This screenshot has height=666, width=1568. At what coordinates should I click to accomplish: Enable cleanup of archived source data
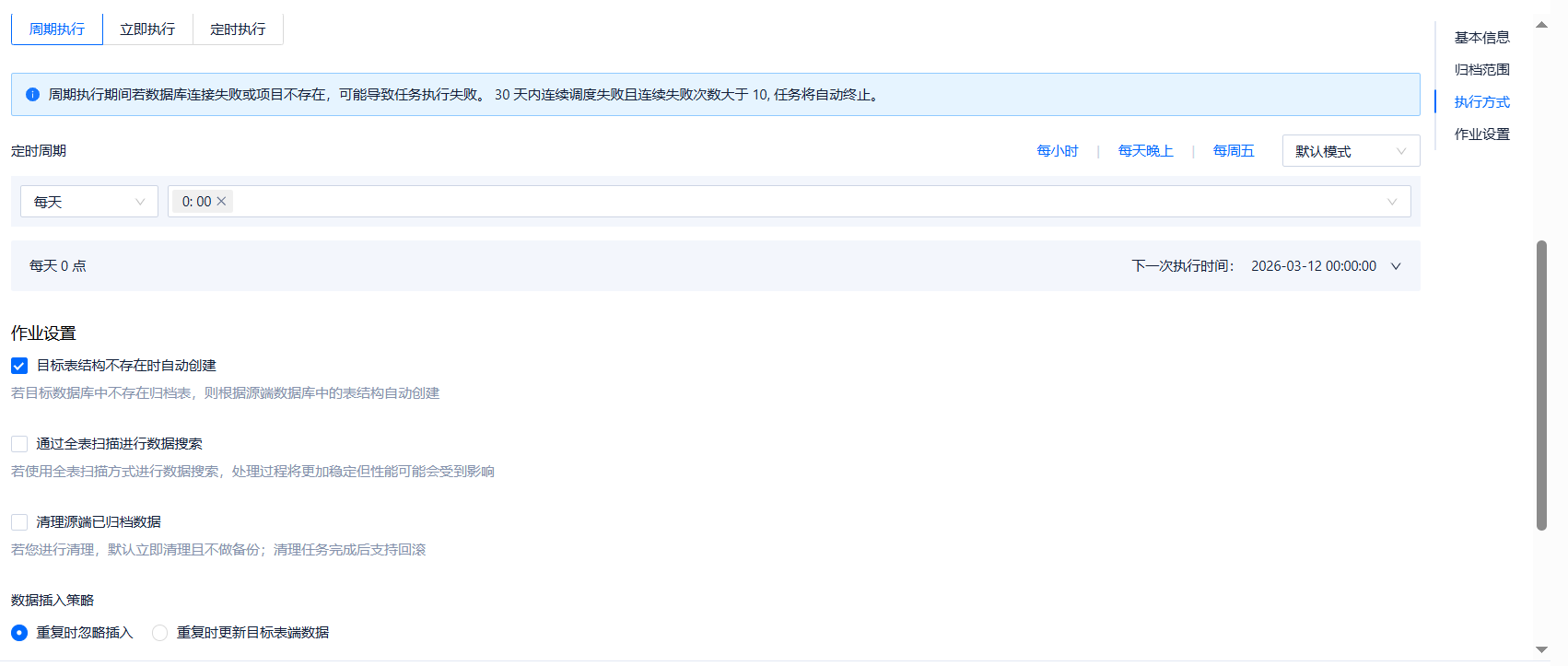click(x=19, y=522)
